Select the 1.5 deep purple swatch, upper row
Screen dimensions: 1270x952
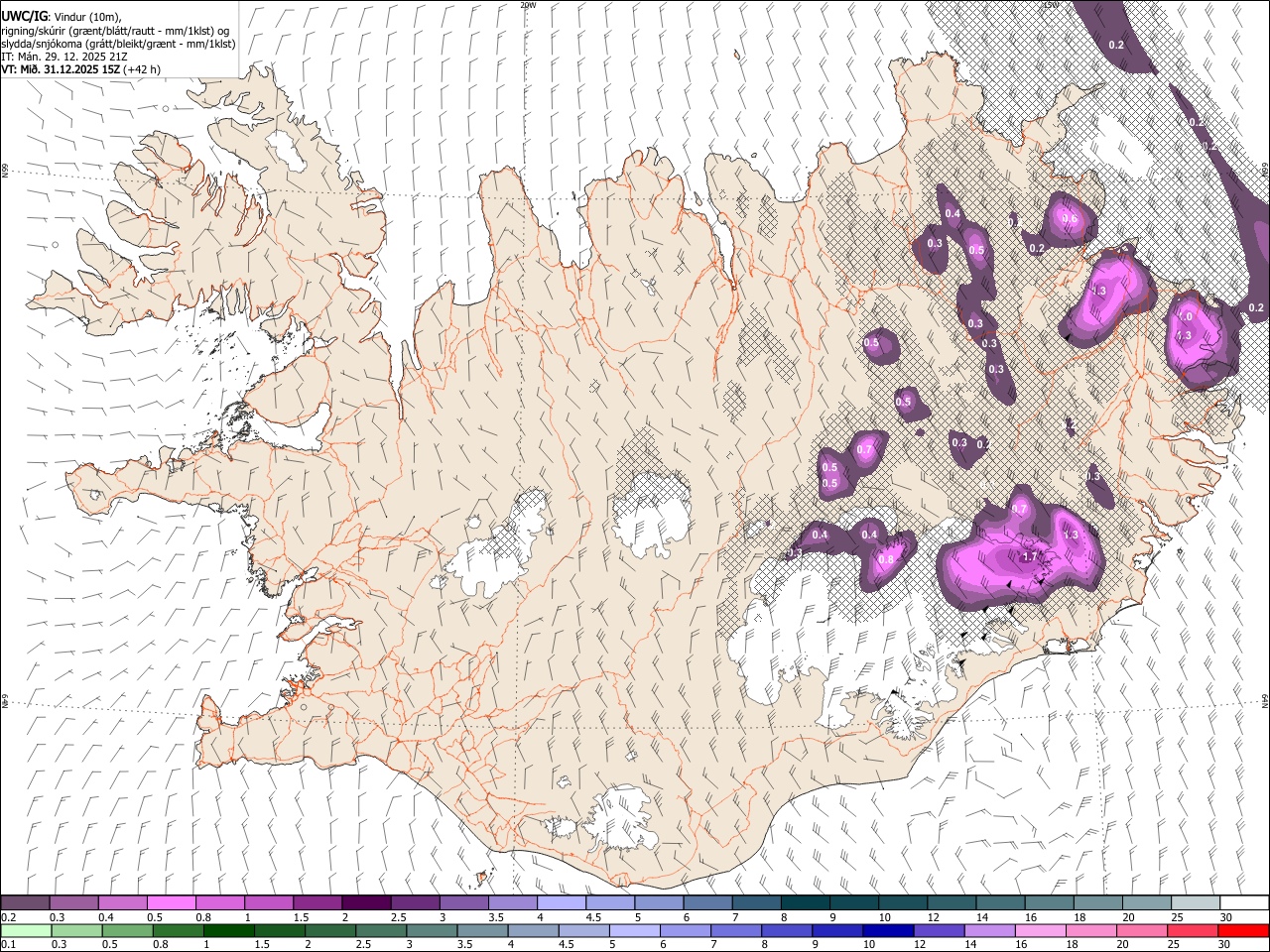click(317, 903)
